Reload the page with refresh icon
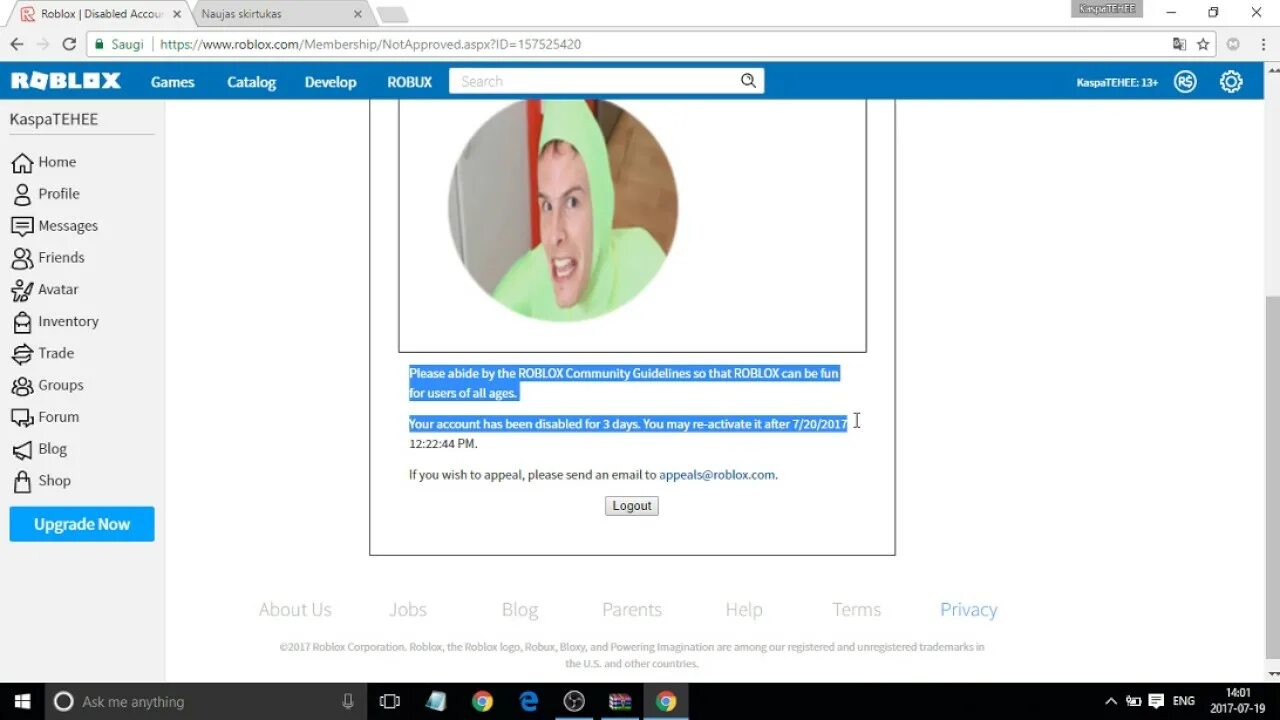The height and width of the screenshot is (720, 1280). (x=69, y=44)
